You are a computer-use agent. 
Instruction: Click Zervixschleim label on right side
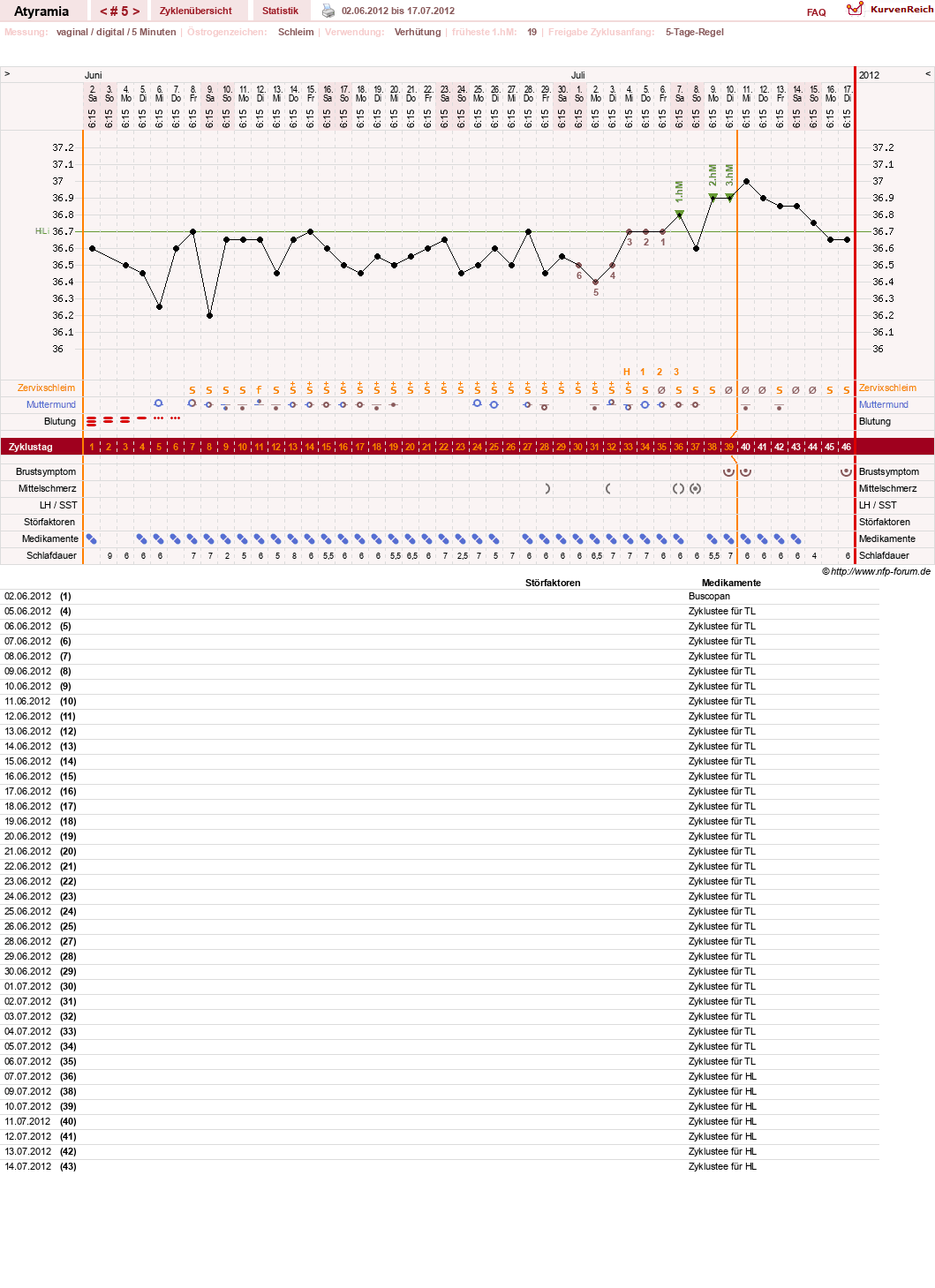click(887, 388)
